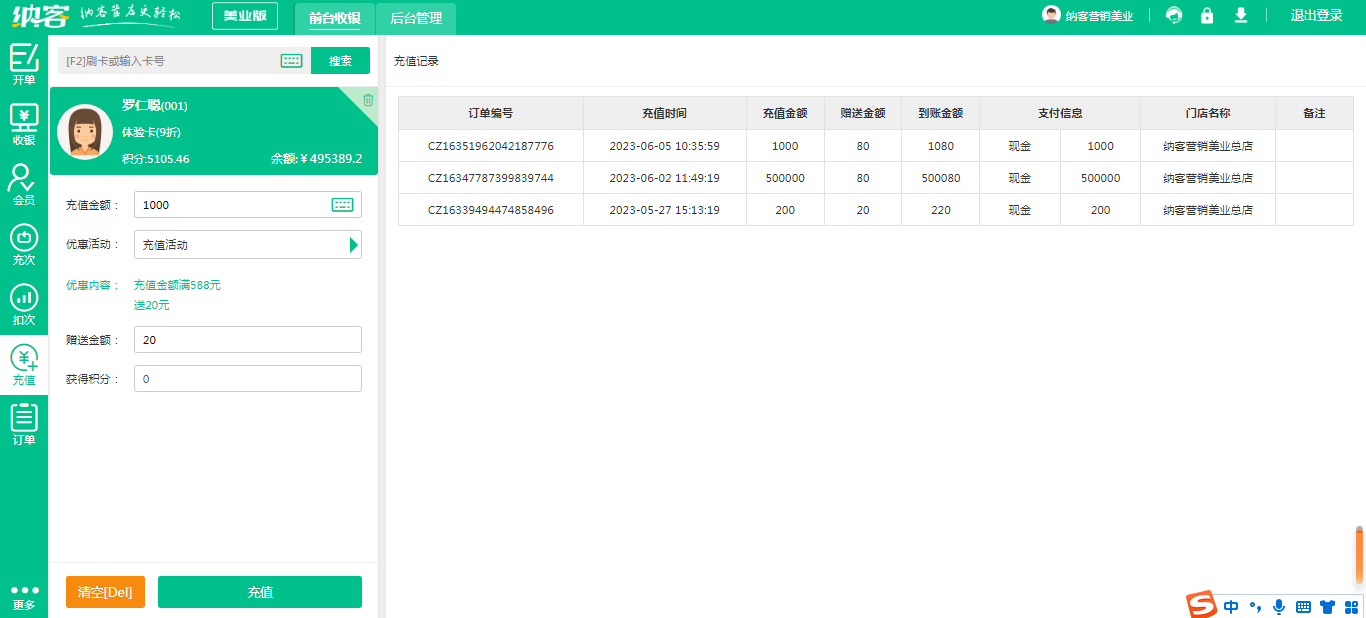Switch to 后台管理 tab
This screenshot has height=618, width=1366.
click(x=416, y=18)
